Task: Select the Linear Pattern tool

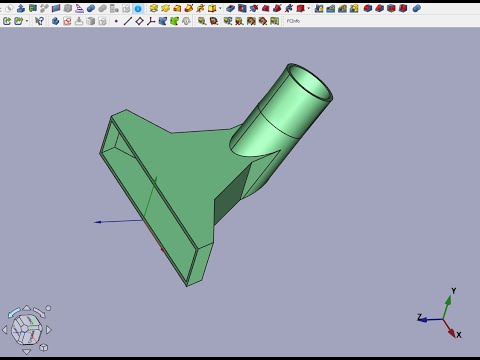Action: (331, 8)
